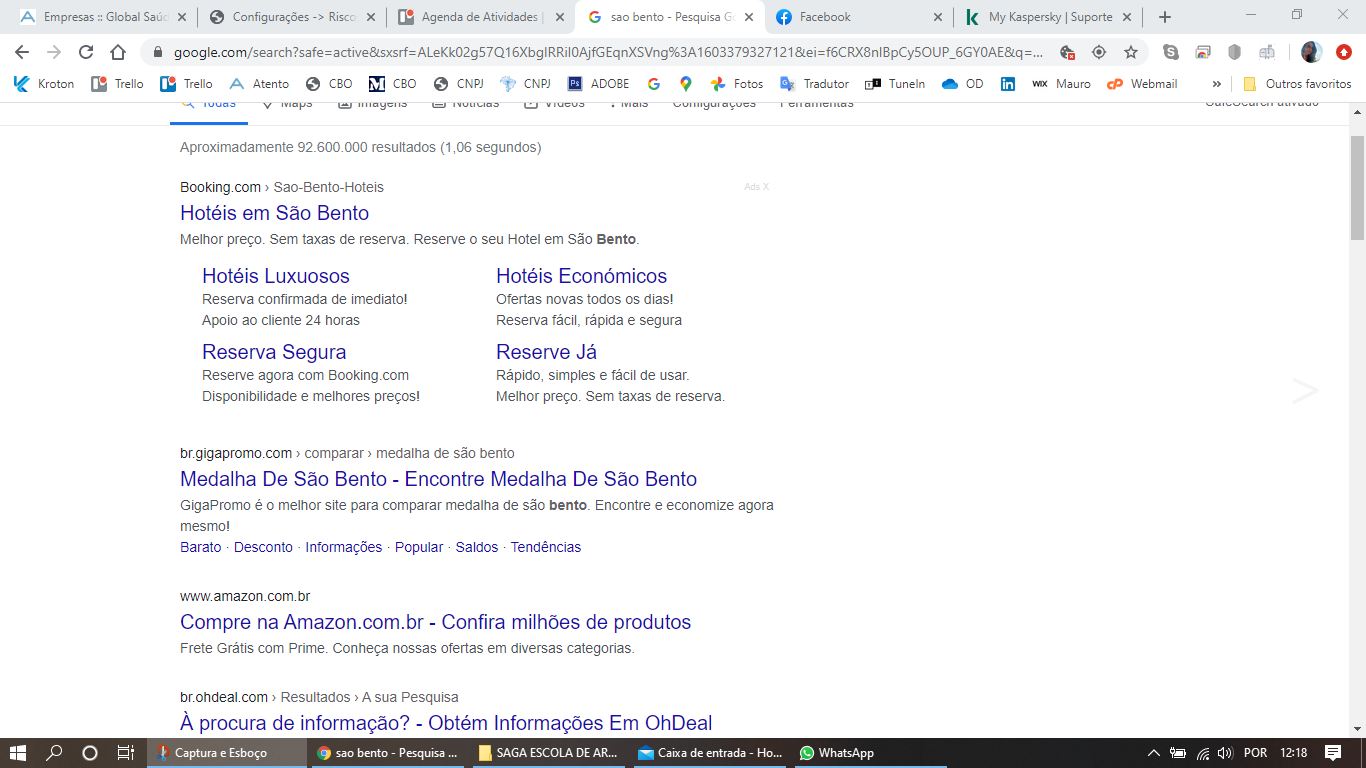Image resolution: width=1366 pixels, height=768 pixels.
Task: Close the sao bento search tab
Action: 749,17
